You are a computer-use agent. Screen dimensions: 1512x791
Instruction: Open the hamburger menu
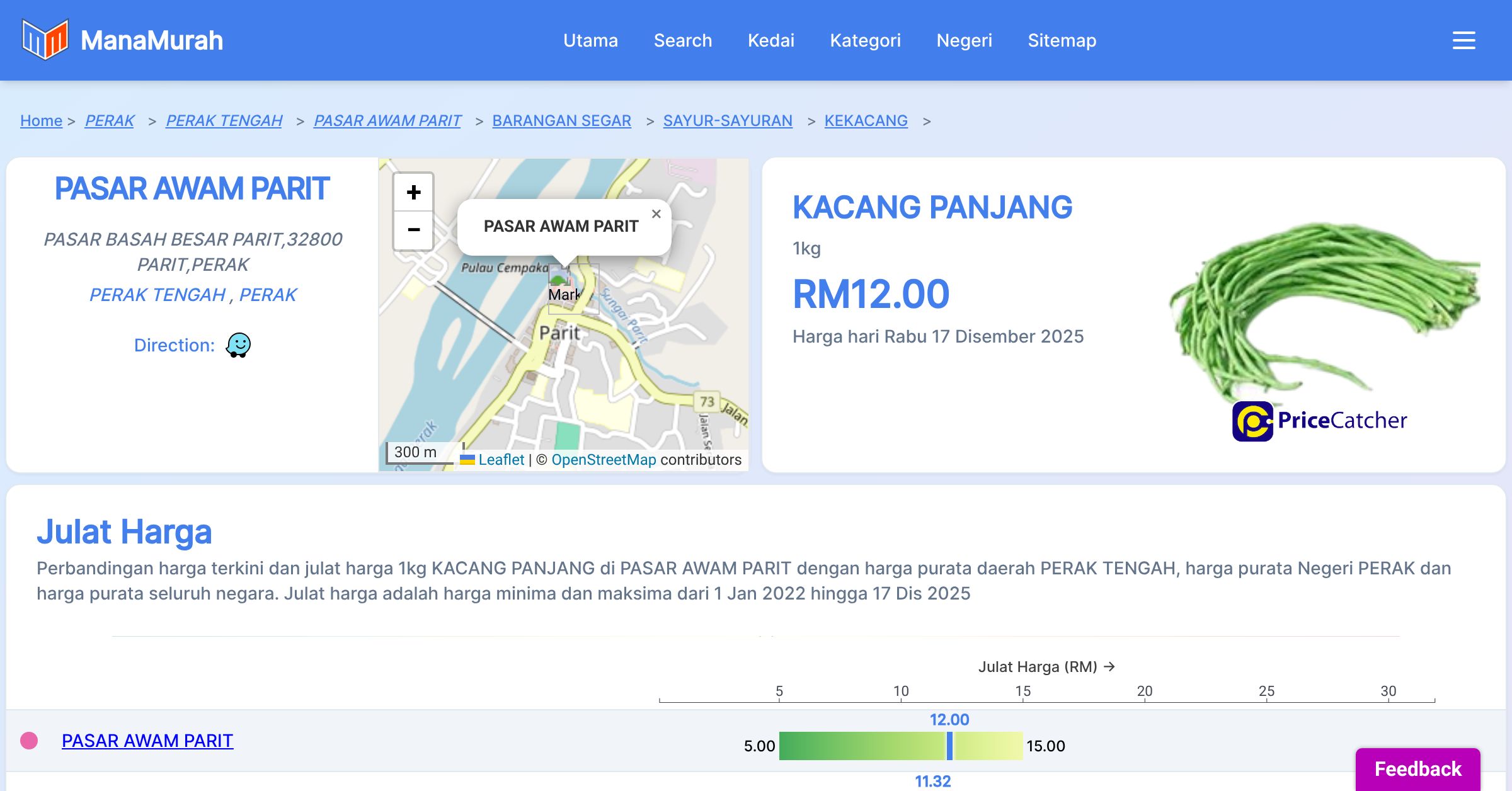[1463, 40]
